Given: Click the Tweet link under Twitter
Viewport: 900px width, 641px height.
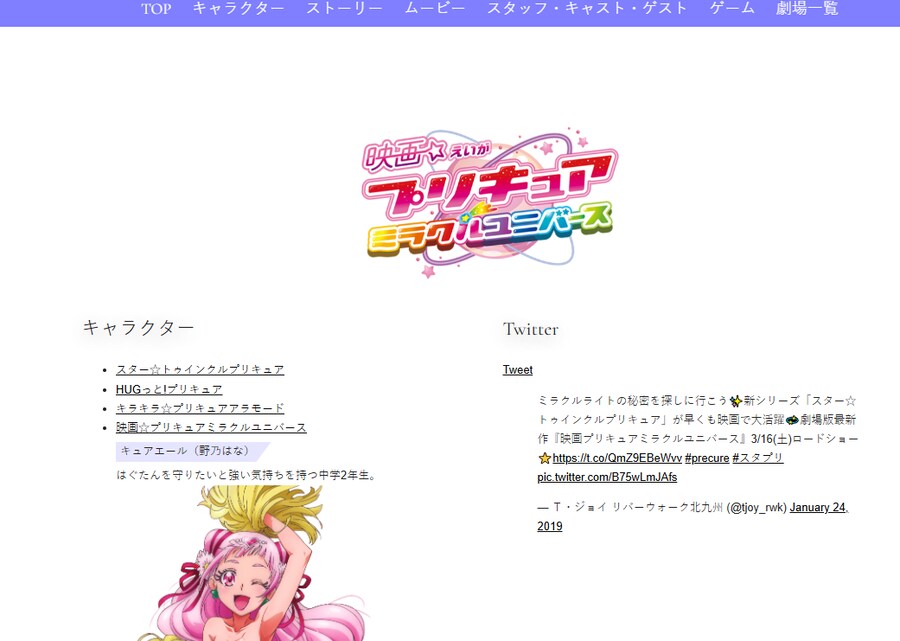Looking at the screenshot, I should click(x=518, y=370).
